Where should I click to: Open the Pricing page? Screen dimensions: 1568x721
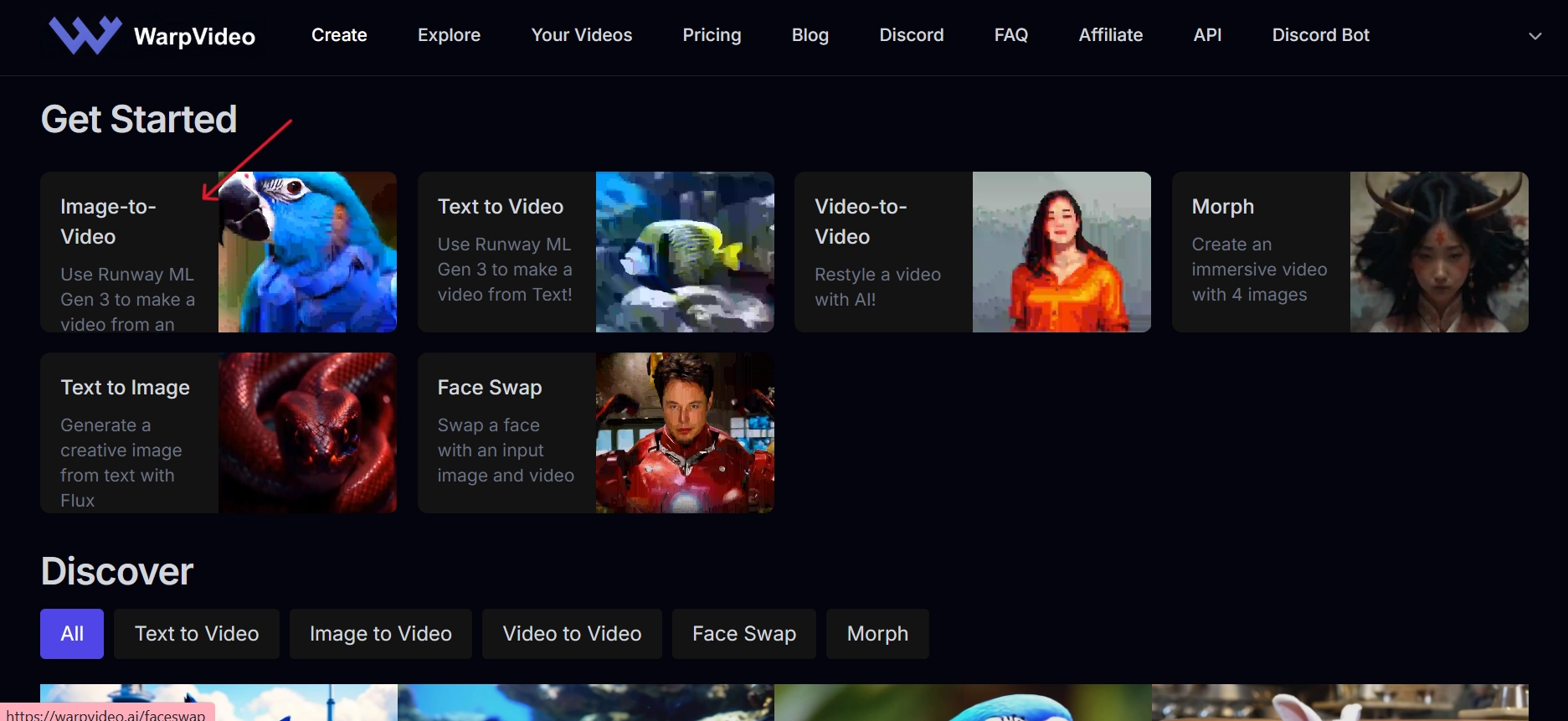click(712, 35)
